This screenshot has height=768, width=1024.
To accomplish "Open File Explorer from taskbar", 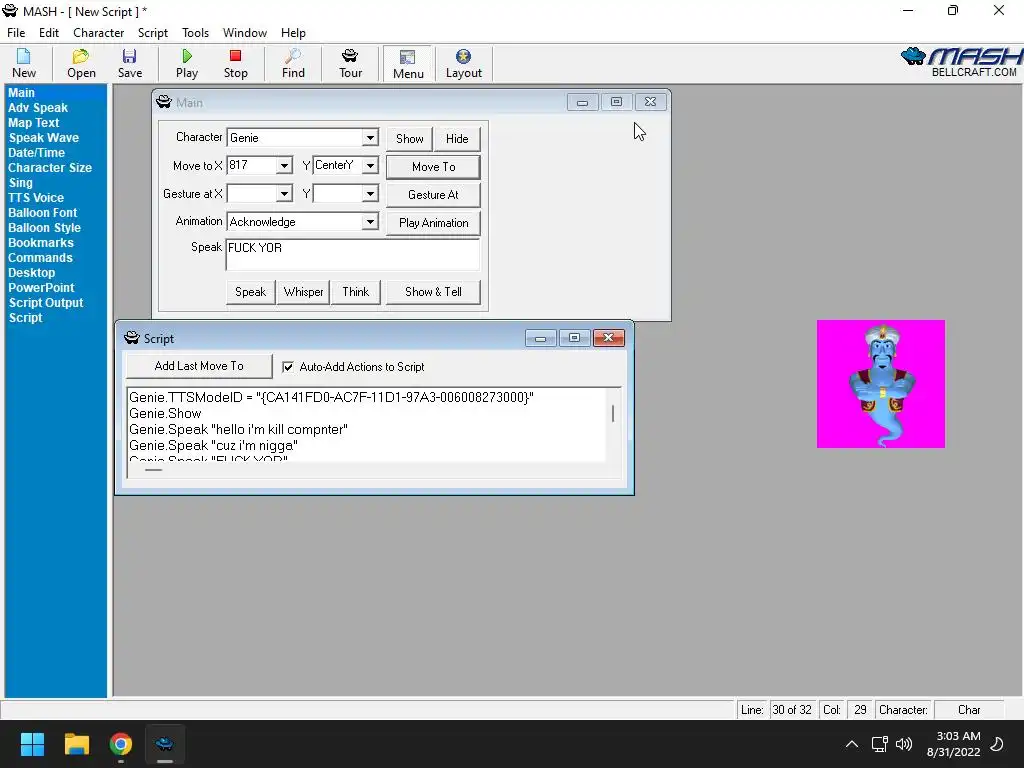I will pyautogui.click(x=76, y=744).
